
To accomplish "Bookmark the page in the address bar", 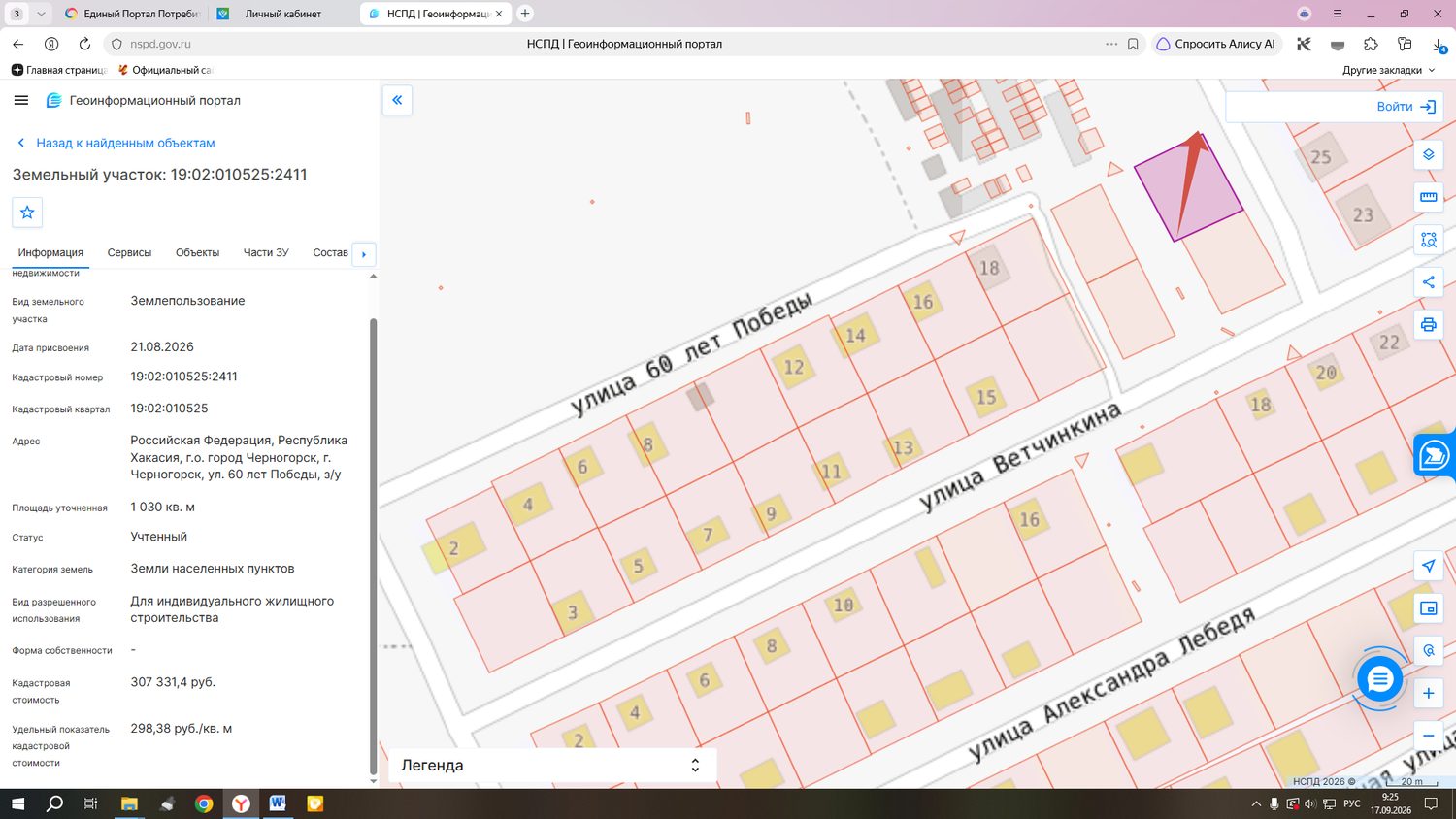I will (x=1133, y=44).
